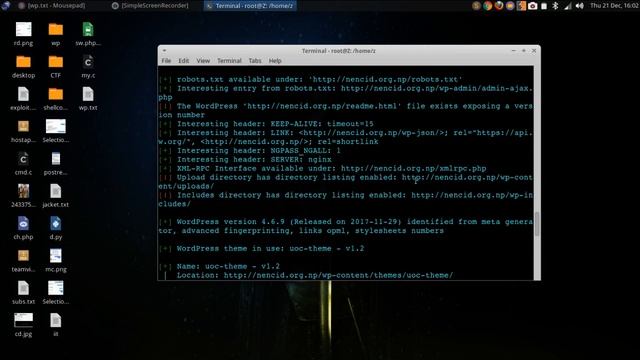
Task: Select the ch.php file icon
Action: [x=23, y=224]
